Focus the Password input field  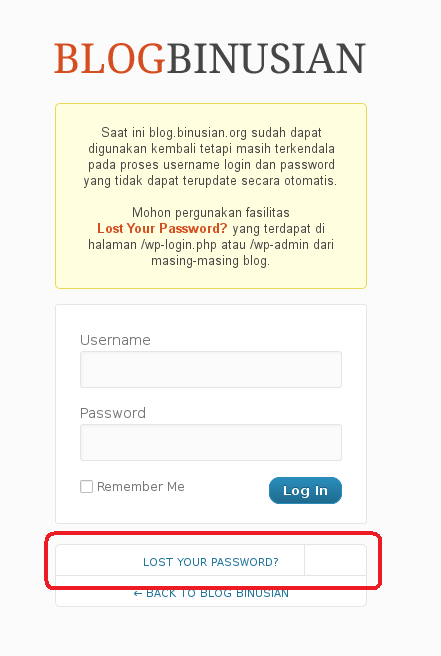tap(211, 443)
